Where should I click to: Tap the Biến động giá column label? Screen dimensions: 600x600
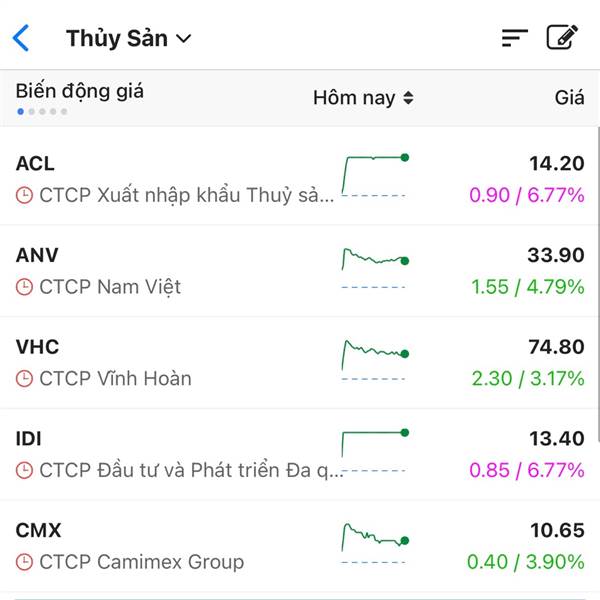(x=80, y=91)
